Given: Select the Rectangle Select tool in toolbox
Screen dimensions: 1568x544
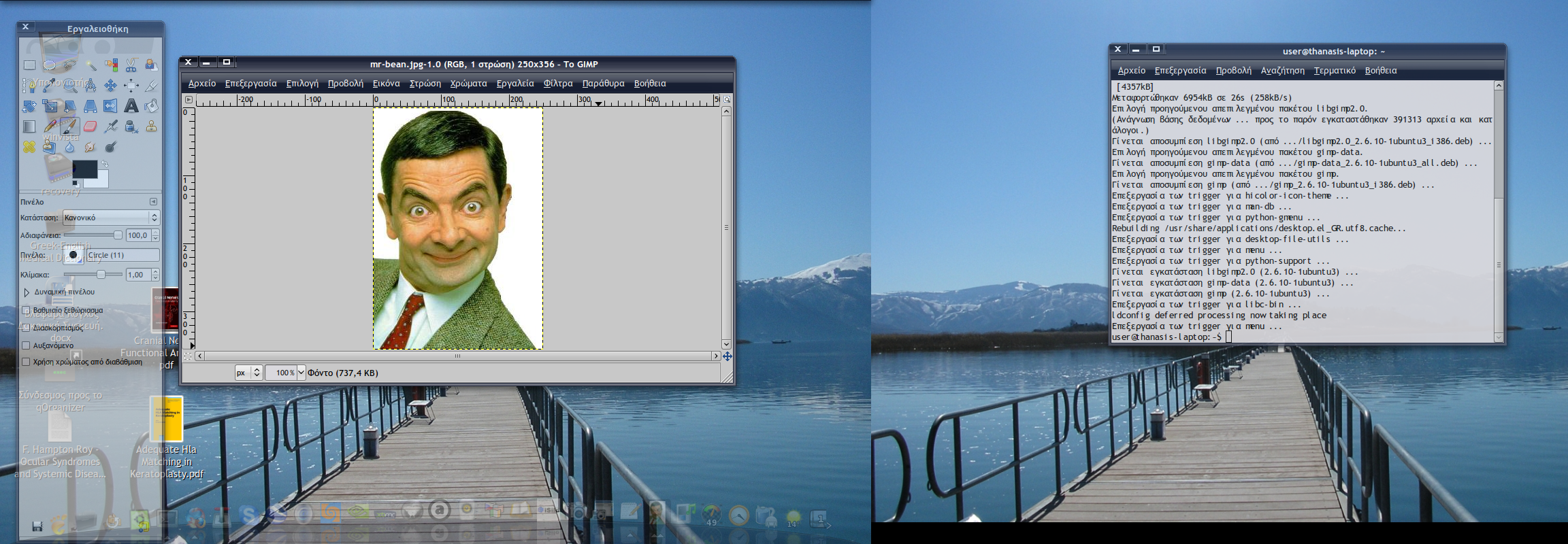Looking at the screenshot, I should [29, 65].
